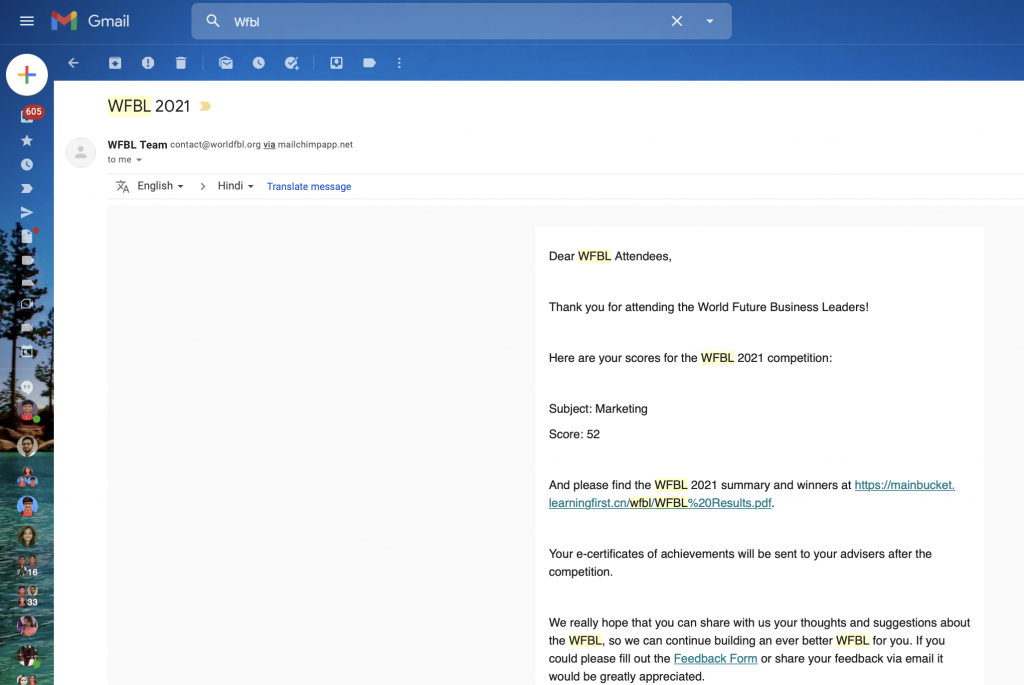Delete this email with trash icon

(x=181, y=63)
